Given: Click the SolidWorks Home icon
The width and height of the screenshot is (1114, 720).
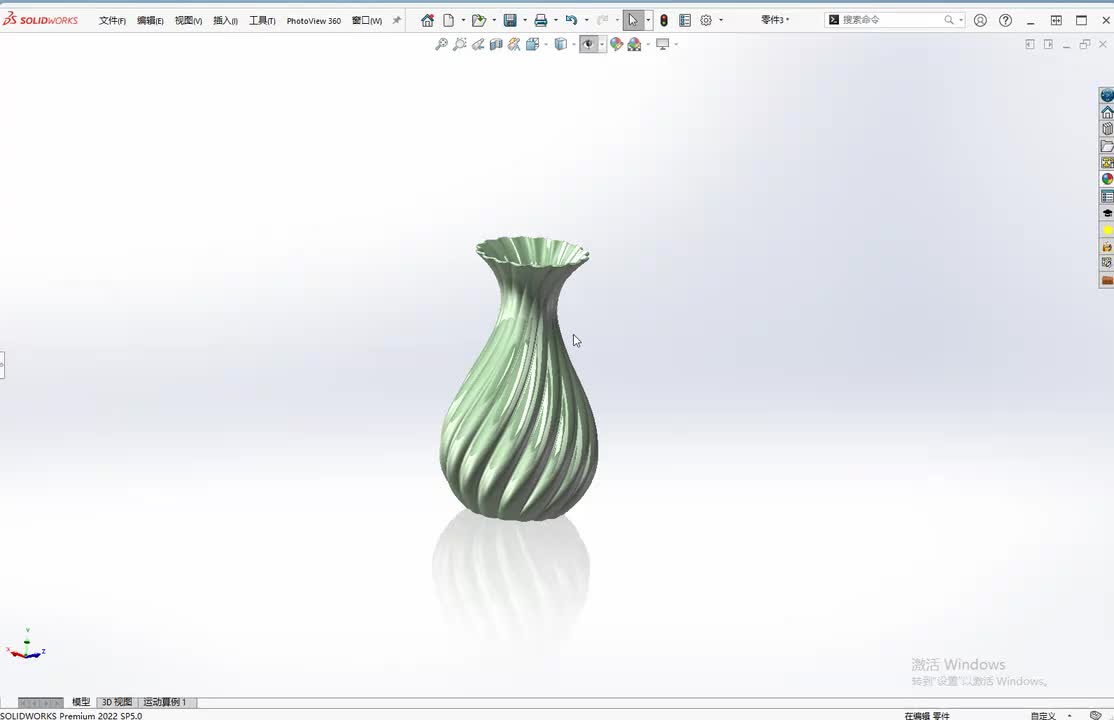Looking at the screenshot, I should point(427,21).
